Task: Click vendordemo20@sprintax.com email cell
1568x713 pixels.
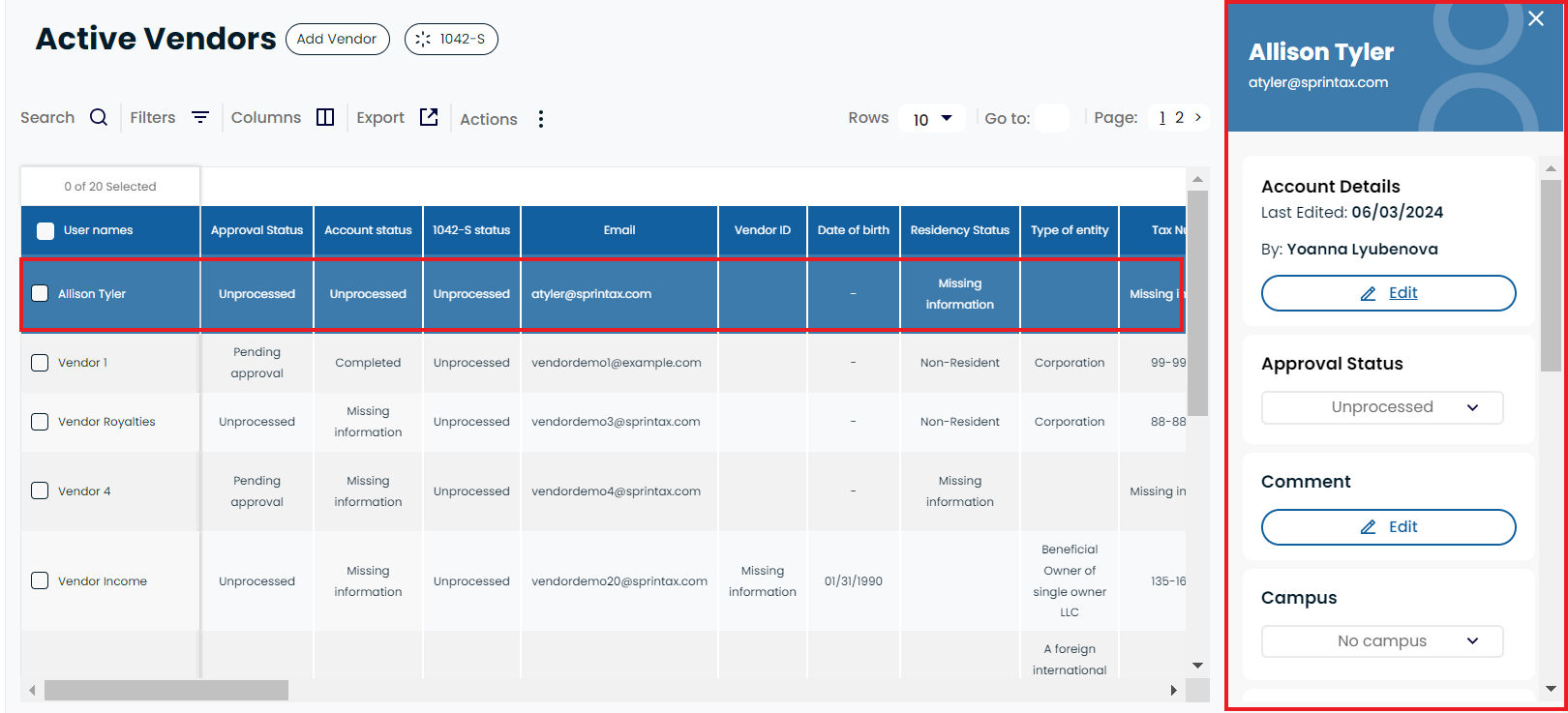Action: pos(619,581)
